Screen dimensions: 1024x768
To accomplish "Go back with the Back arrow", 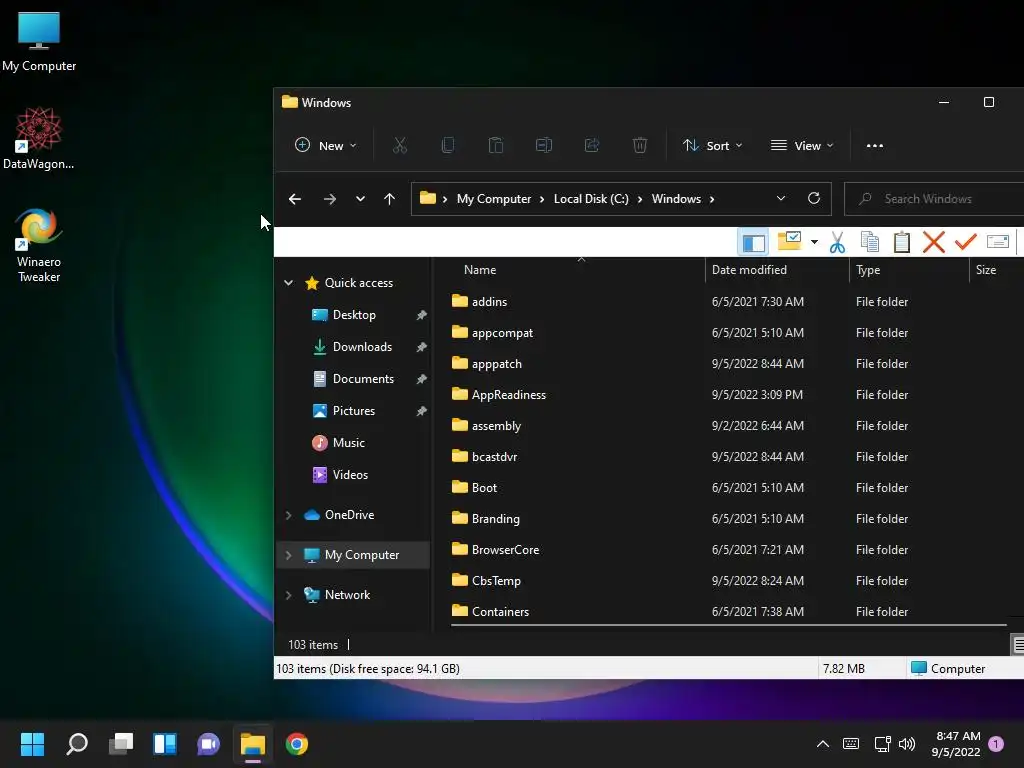I will (x=295, y=199).
